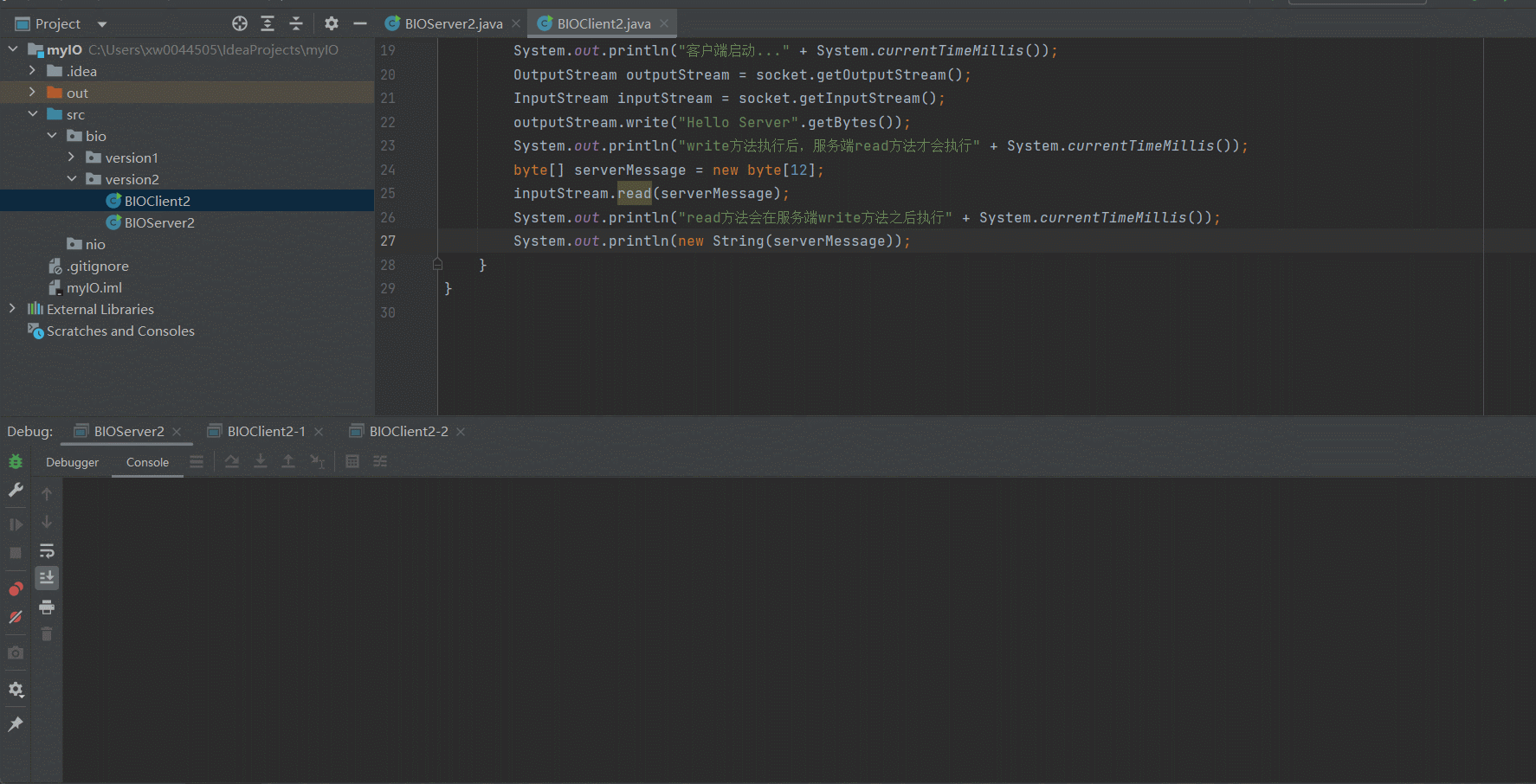Click the Locate file crosshair icon
The image size is (1536, 784).
240,23
